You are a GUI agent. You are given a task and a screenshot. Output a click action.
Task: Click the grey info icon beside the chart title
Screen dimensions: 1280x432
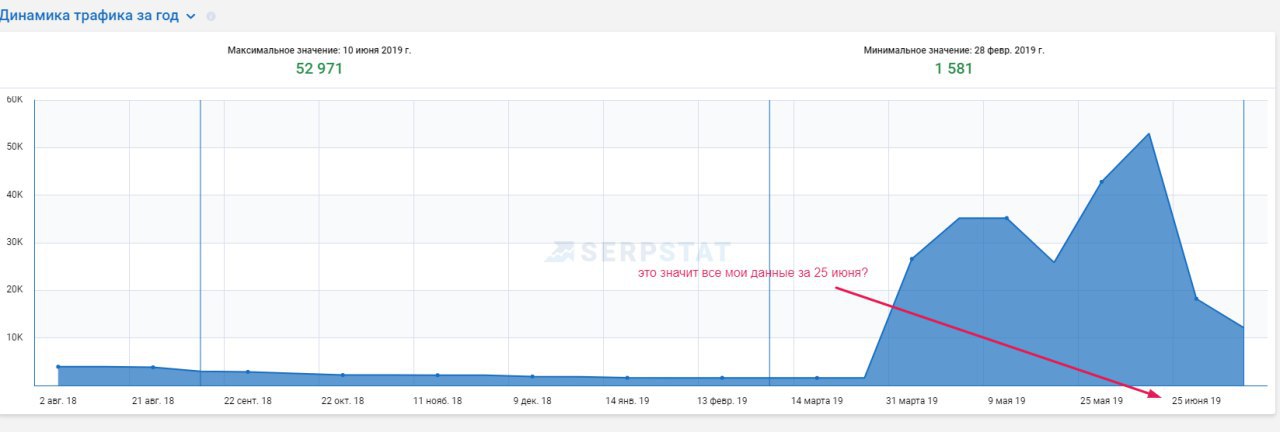pos(210,16)
